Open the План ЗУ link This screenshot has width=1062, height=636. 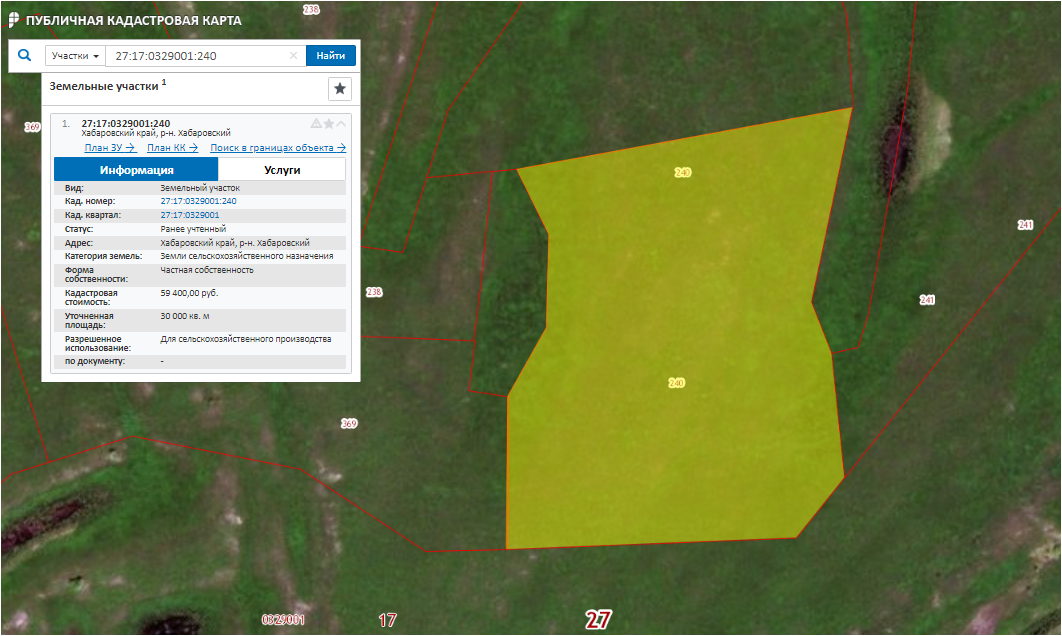click(110, 148)
